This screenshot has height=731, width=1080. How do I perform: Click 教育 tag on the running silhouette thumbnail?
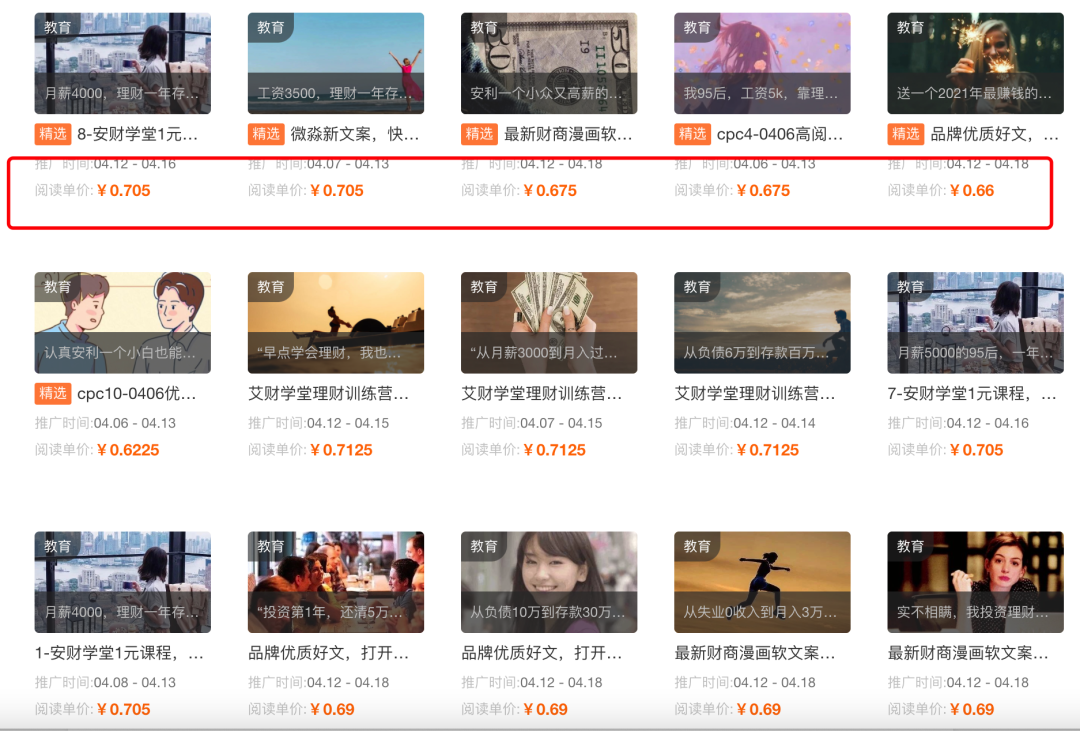click(697, 546)
